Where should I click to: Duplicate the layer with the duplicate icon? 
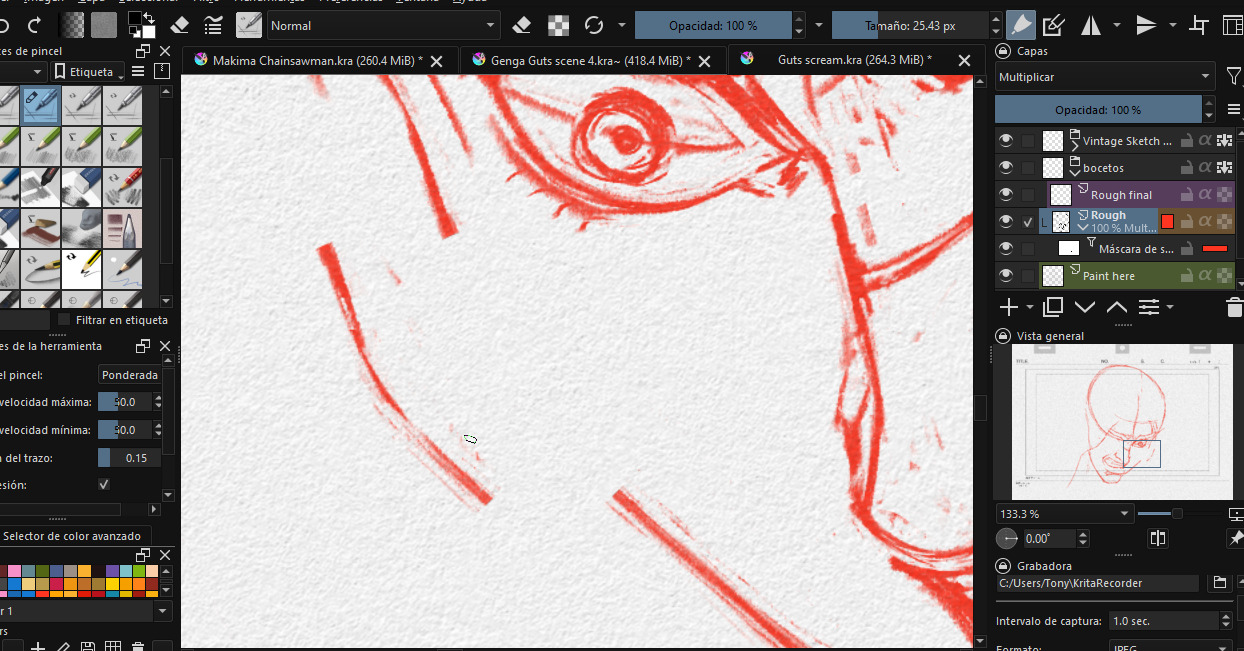[x=1053, y=307]
